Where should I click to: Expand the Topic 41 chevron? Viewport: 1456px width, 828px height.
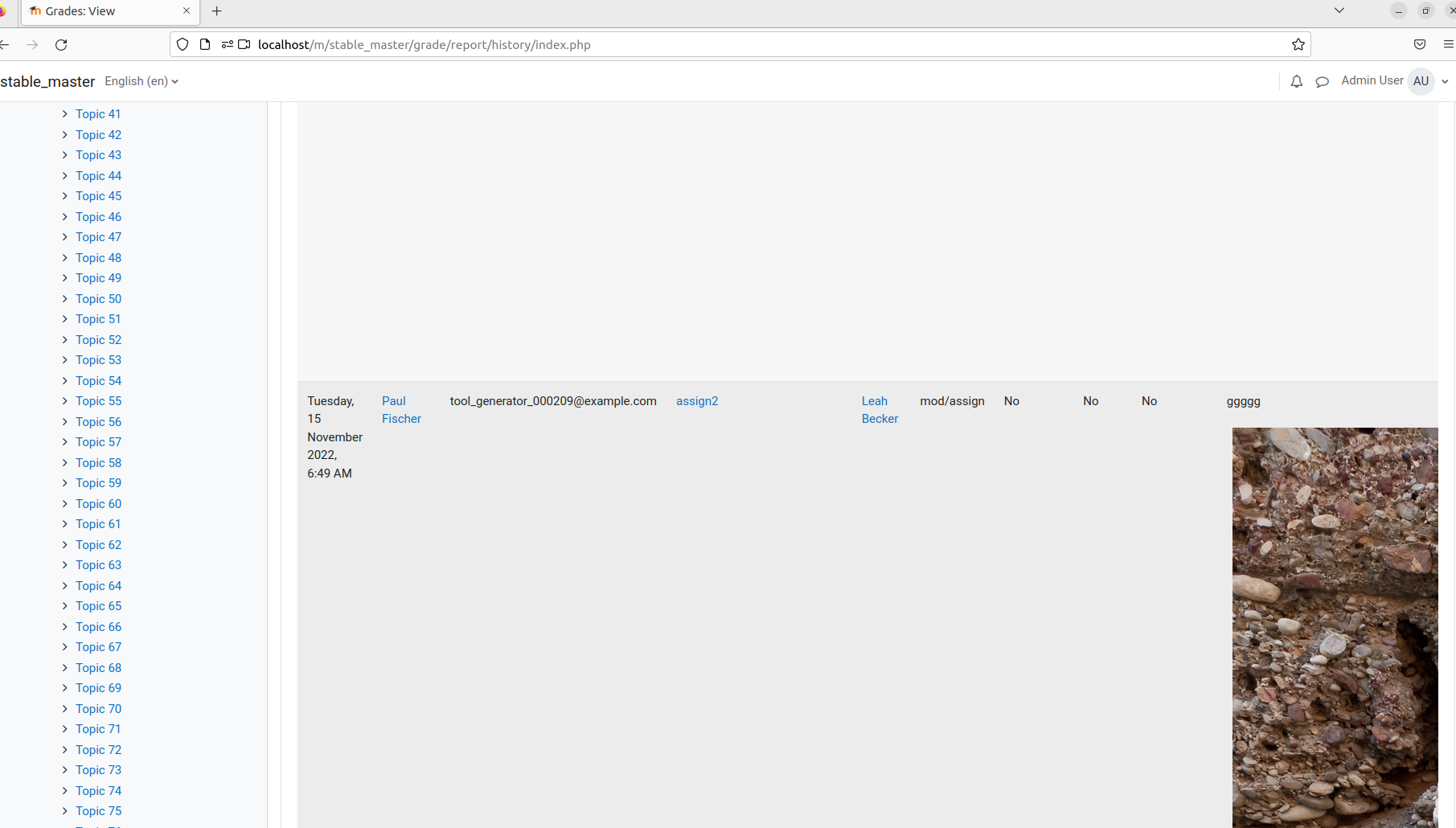(x=65, y=114)
